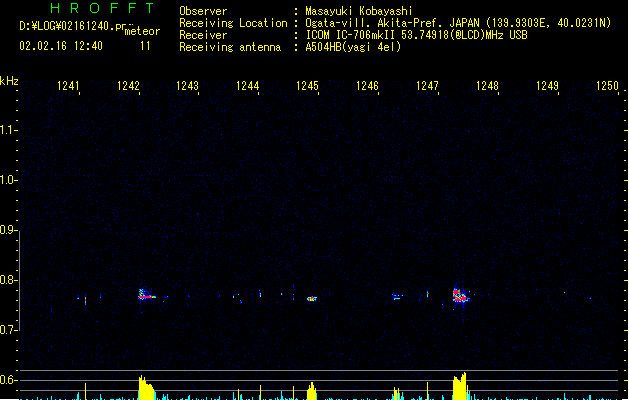Click the kHz axis unit label
The width and height of the screenshot is (629, 400).
pos(9,81)
